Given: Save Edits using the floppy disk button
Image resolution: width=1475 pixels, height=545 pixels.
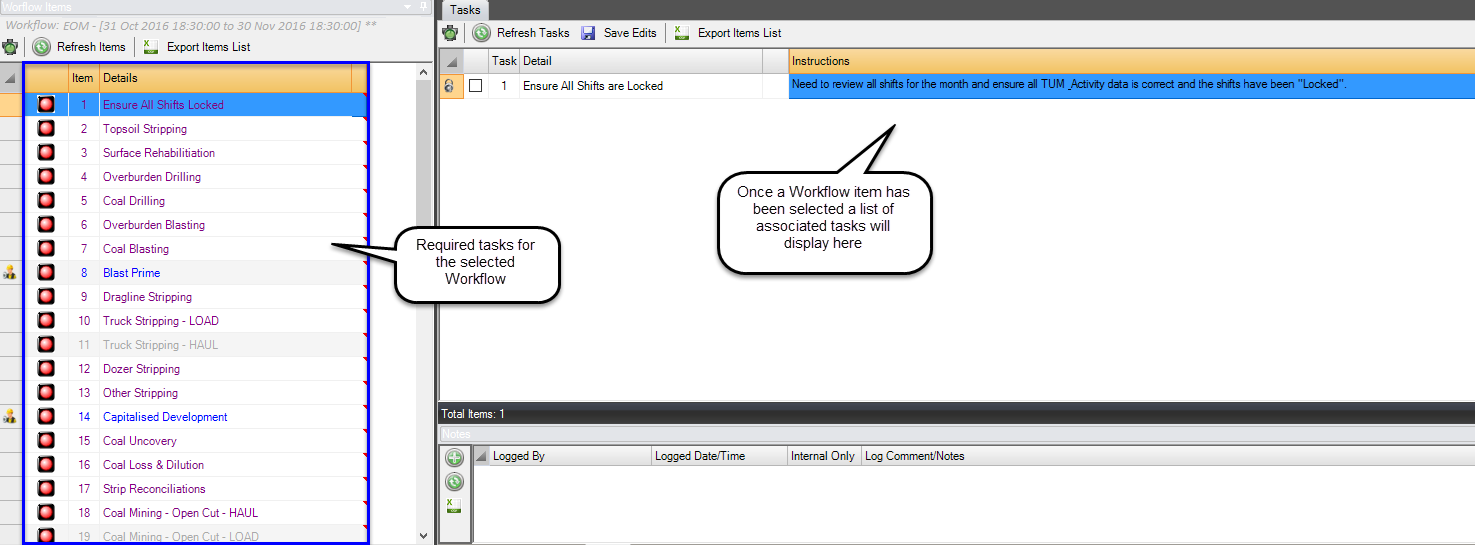Looking at the screenshot, I should tap(619, 33).
